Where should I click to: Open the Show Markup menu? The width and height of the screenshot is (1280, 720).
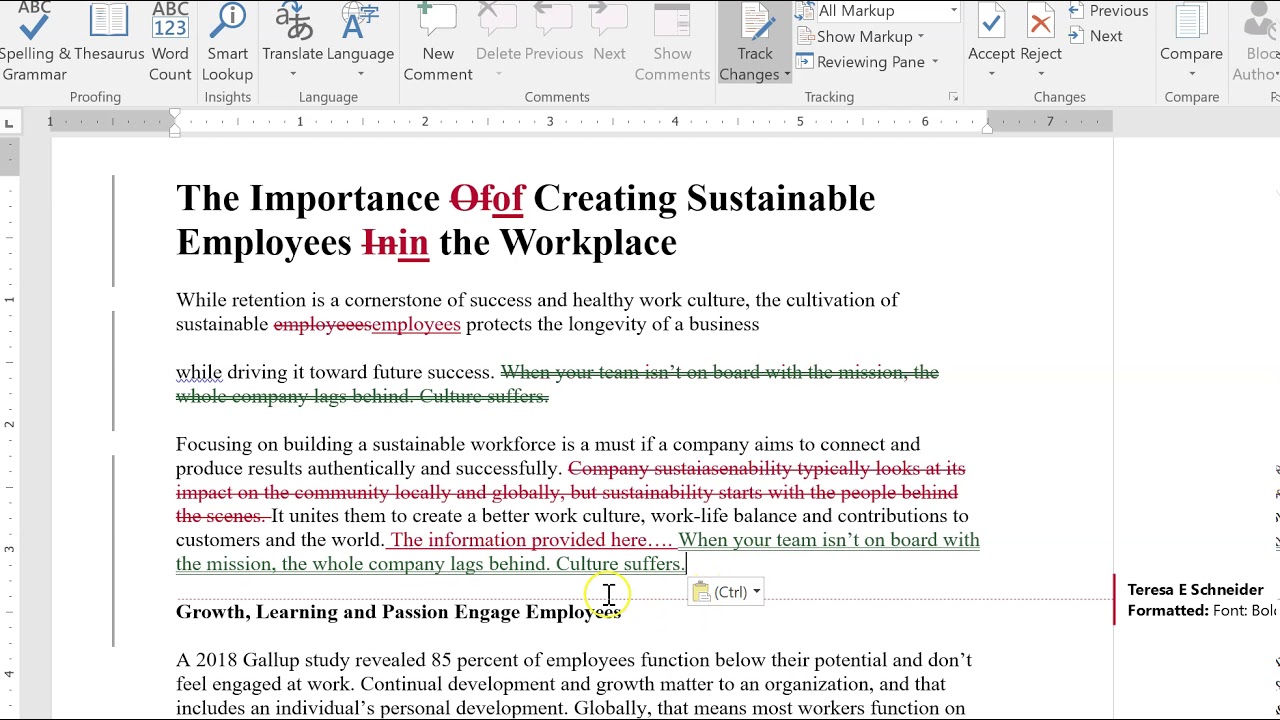[861, 37]
